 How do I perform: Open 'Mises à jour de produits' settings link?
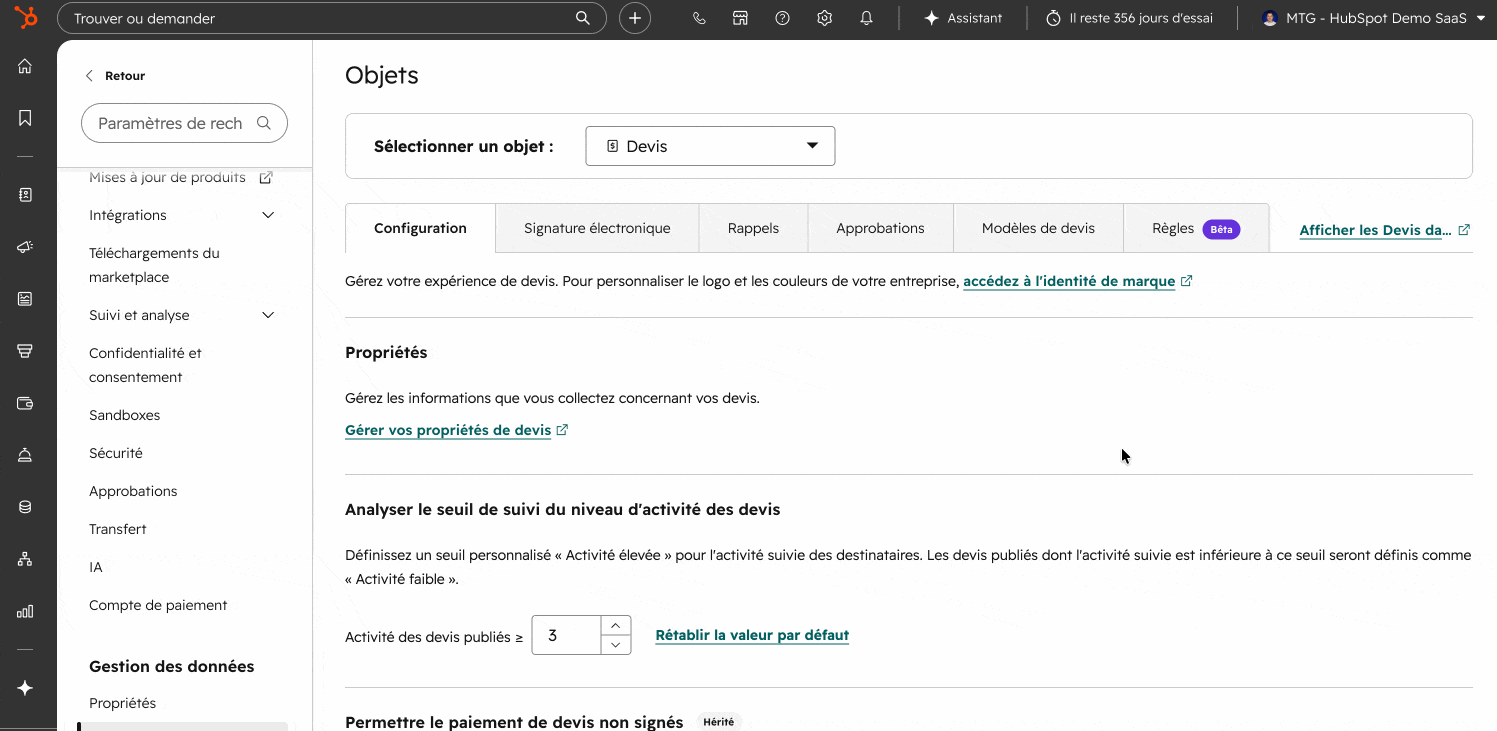[180, 177]
